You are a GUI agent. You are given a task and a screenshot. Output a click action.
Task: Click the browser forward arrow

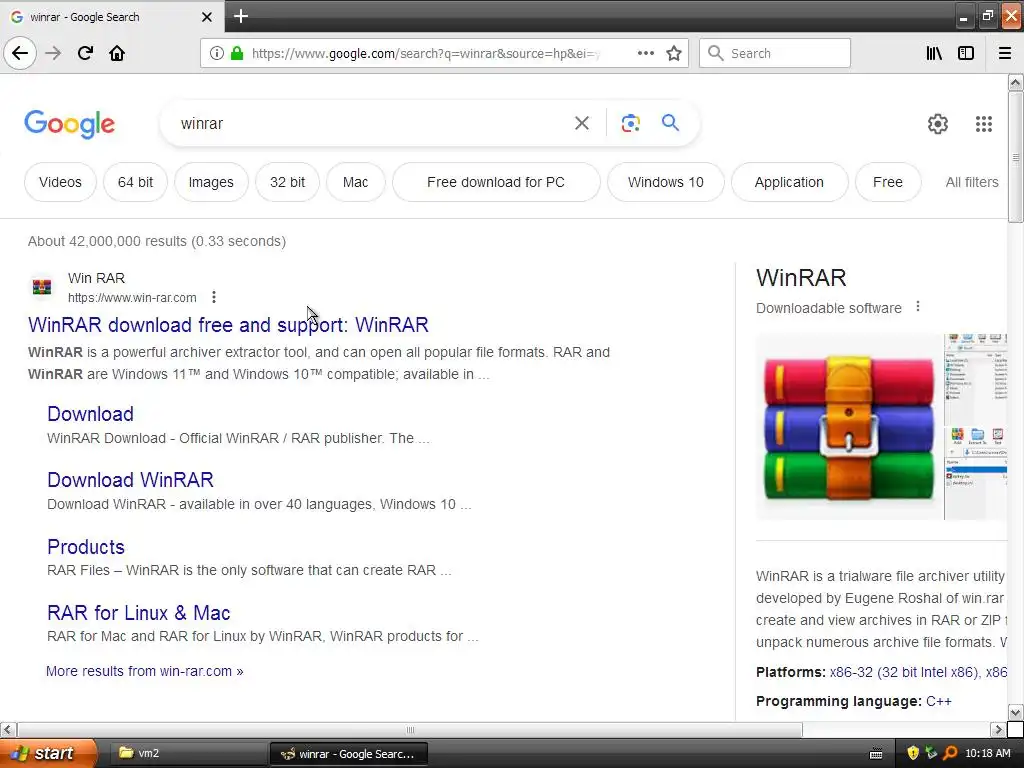coord(54,53)
